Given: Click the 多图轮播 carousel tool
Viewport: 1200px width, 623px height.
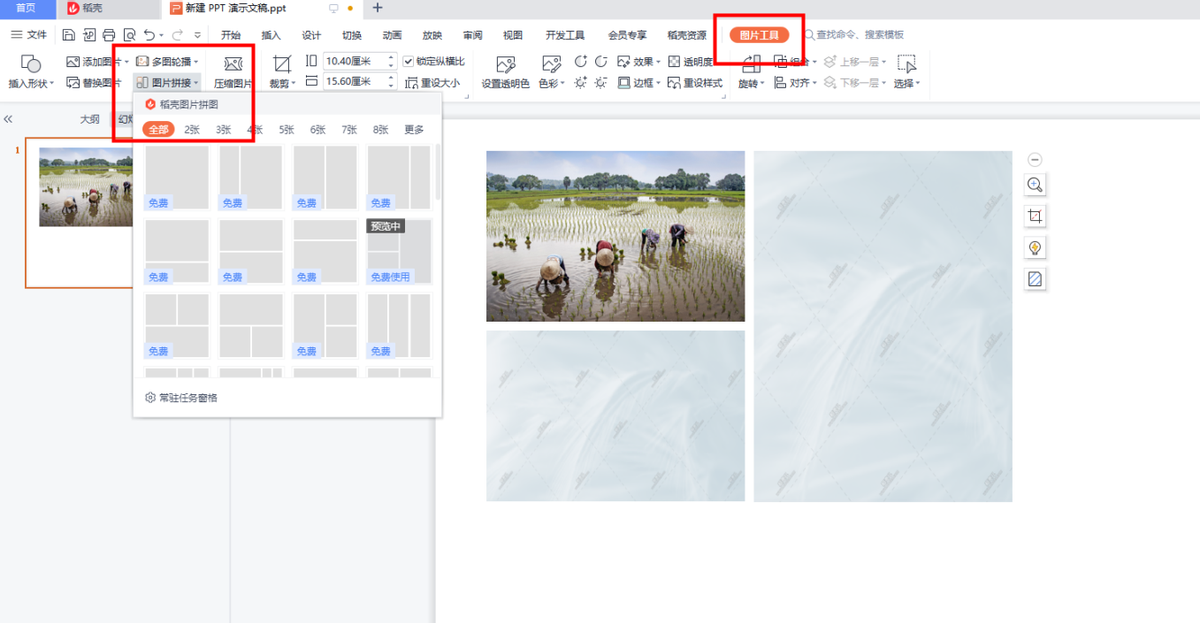Looking at the screenshot, I should [167, 62].
